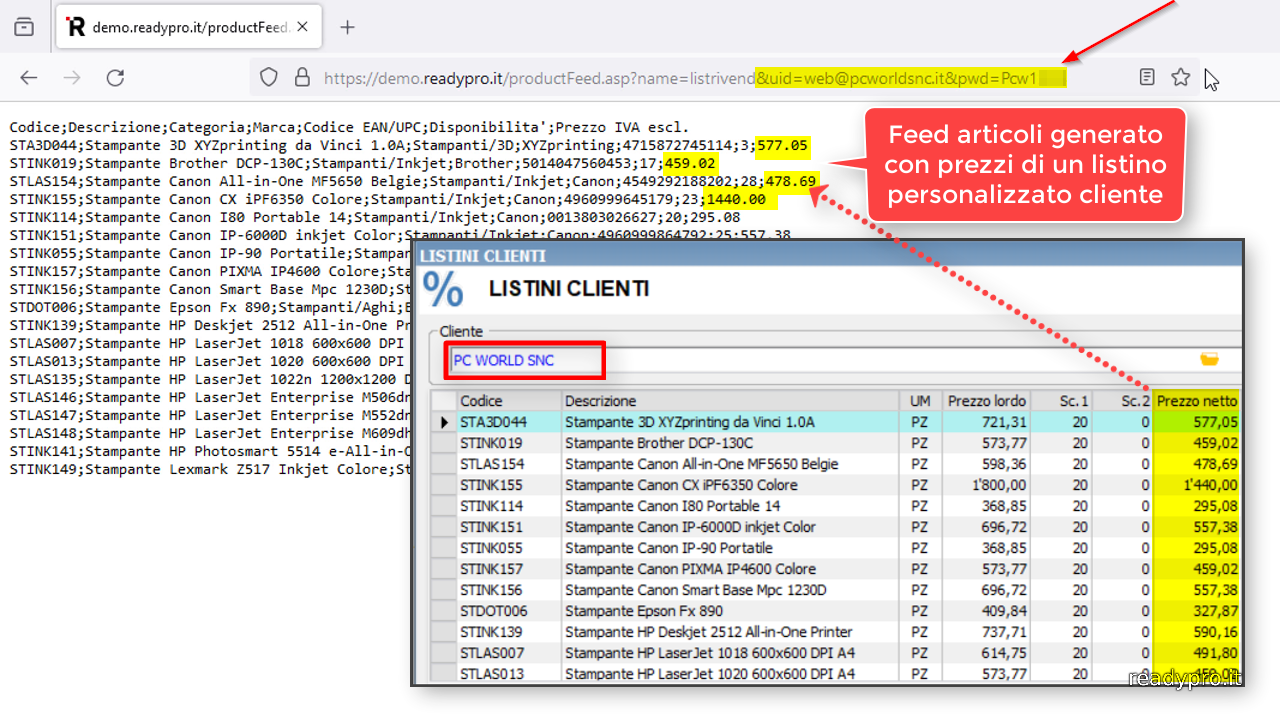
Task: Open the Firefox recent browsing view icon
Action: tap(24, 27)
